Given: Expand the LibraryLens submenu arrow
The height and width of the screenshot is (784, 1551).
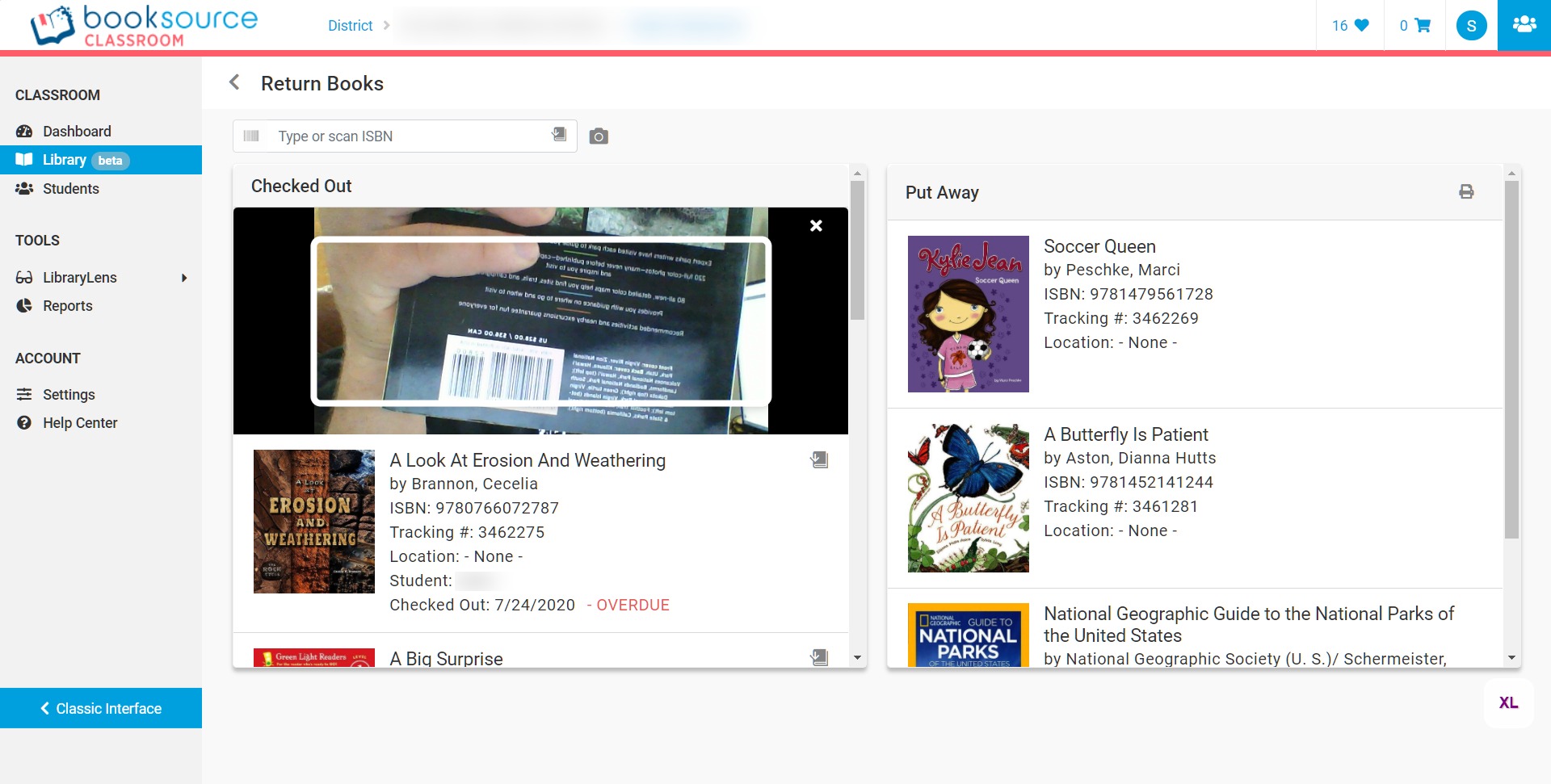Looking at the screenshot, I should [x=184, y=278].
